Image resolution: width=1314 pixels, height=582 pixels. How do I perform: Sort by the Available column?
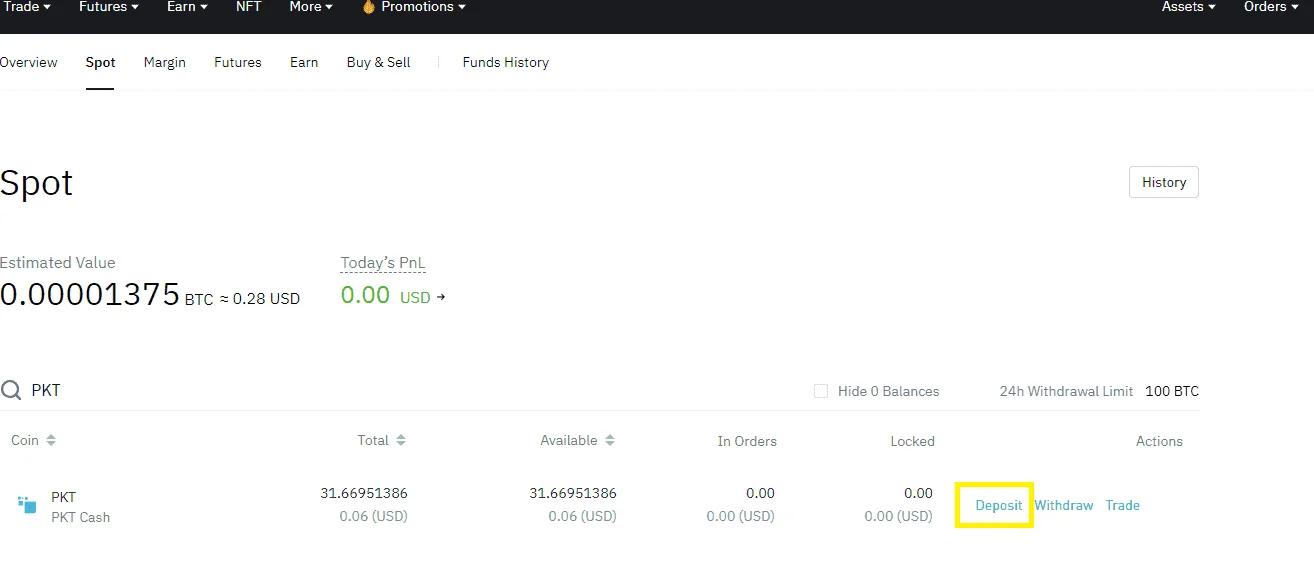pyautogui.click(x=578, y=440)
